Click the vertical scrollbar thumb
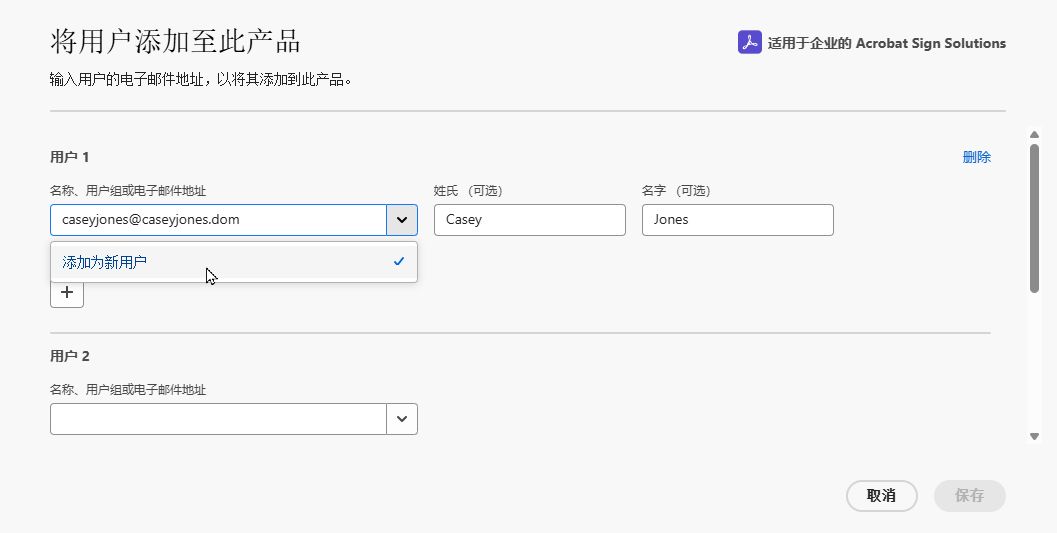Image resolution: width=1057 pixels, height=533 pixels. click(1034, 218)
